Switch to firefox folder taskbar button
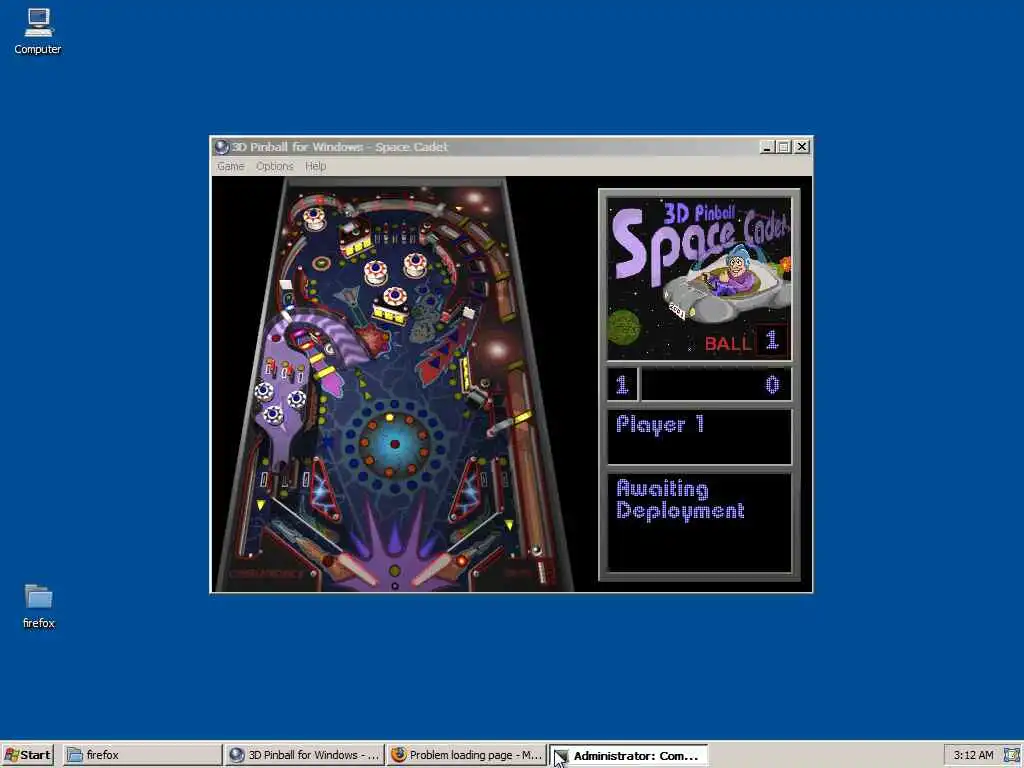The height and width of the screenshot is (768, 1024). 142,755
